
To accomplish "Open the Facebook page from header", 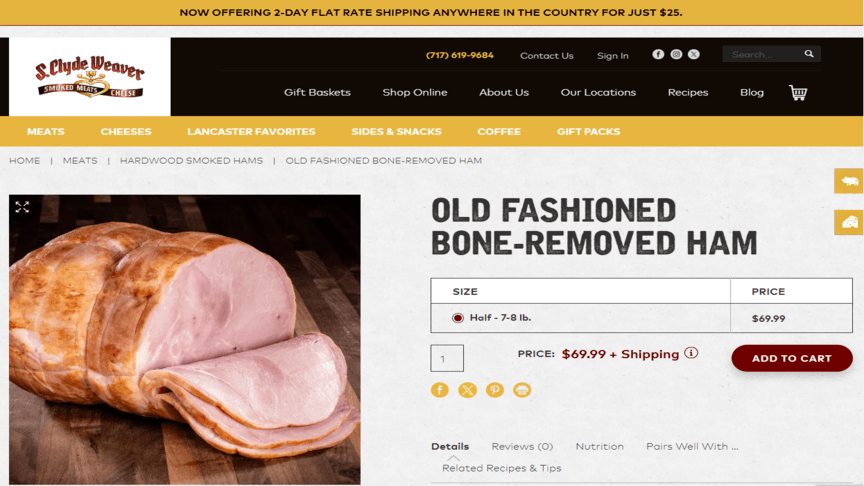I will pos(658,54).
